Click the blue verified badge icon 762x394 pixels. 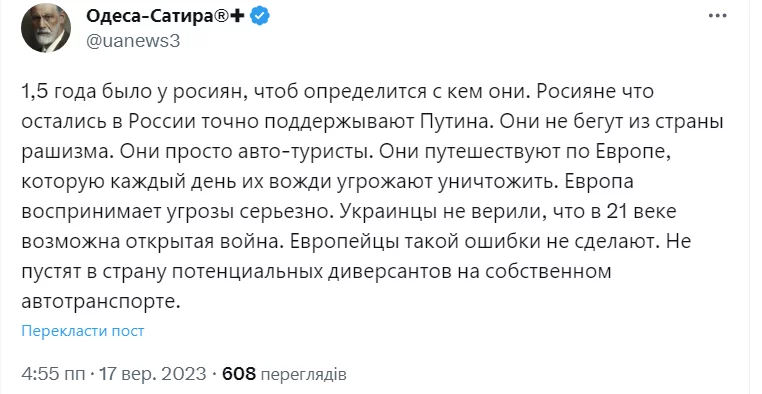(260, 17)
